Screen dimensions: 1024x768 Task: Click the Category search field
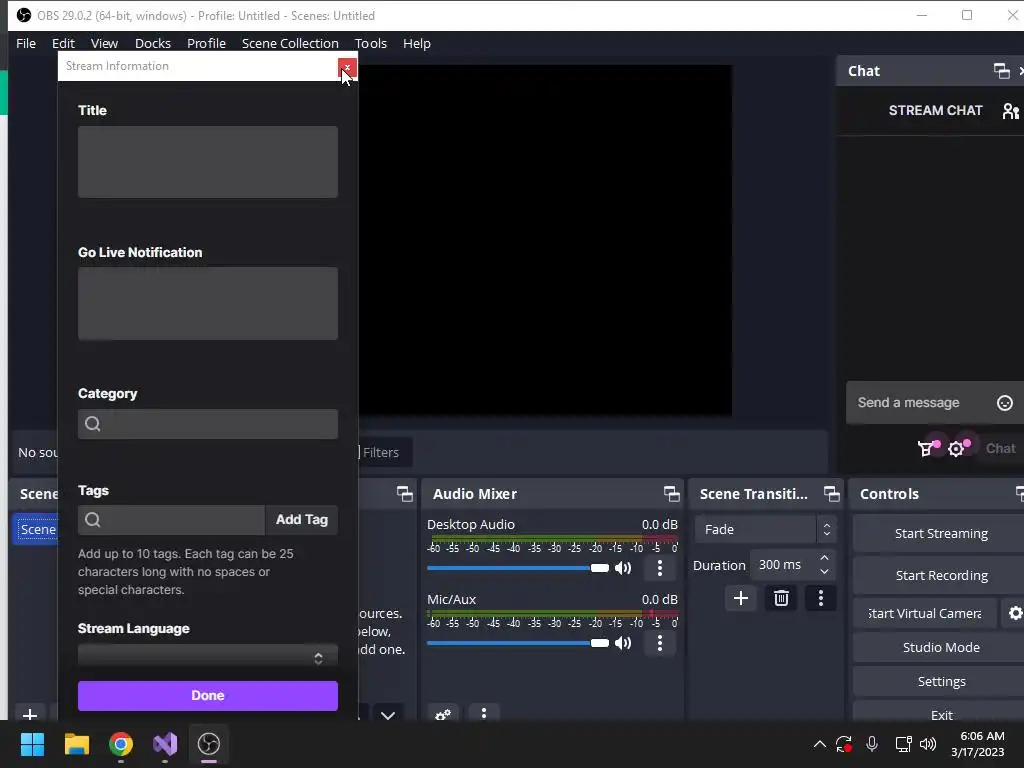pyautogui.click(x=208, y=424)
